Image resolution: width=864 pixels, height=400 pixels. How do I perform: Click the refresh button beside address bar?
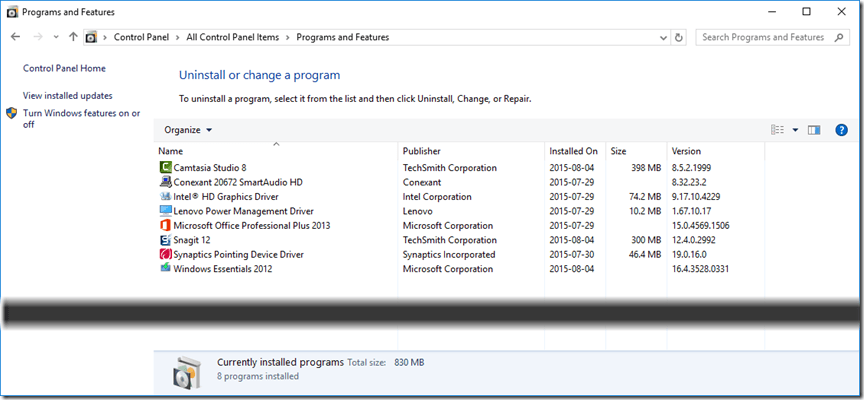pyautogui.click(x=679, y=38)
